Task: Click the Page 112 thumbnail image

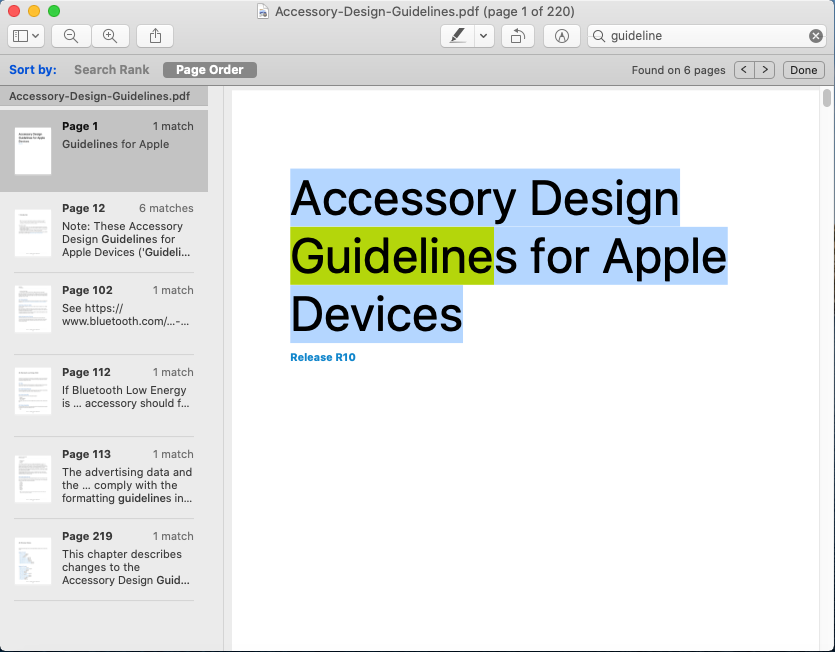Action: (x=33, y=391)
